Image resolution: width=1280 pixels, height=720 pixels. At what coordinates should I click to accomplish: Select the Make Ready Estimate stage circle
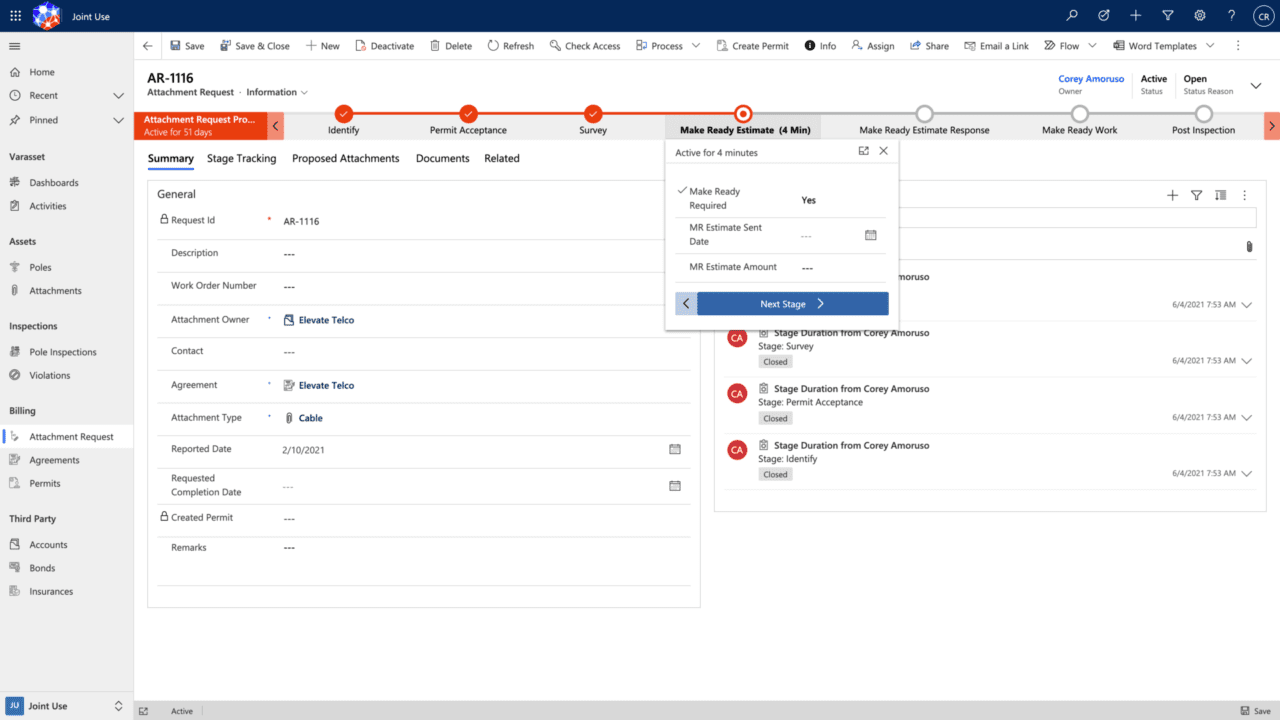pos(742,114)
